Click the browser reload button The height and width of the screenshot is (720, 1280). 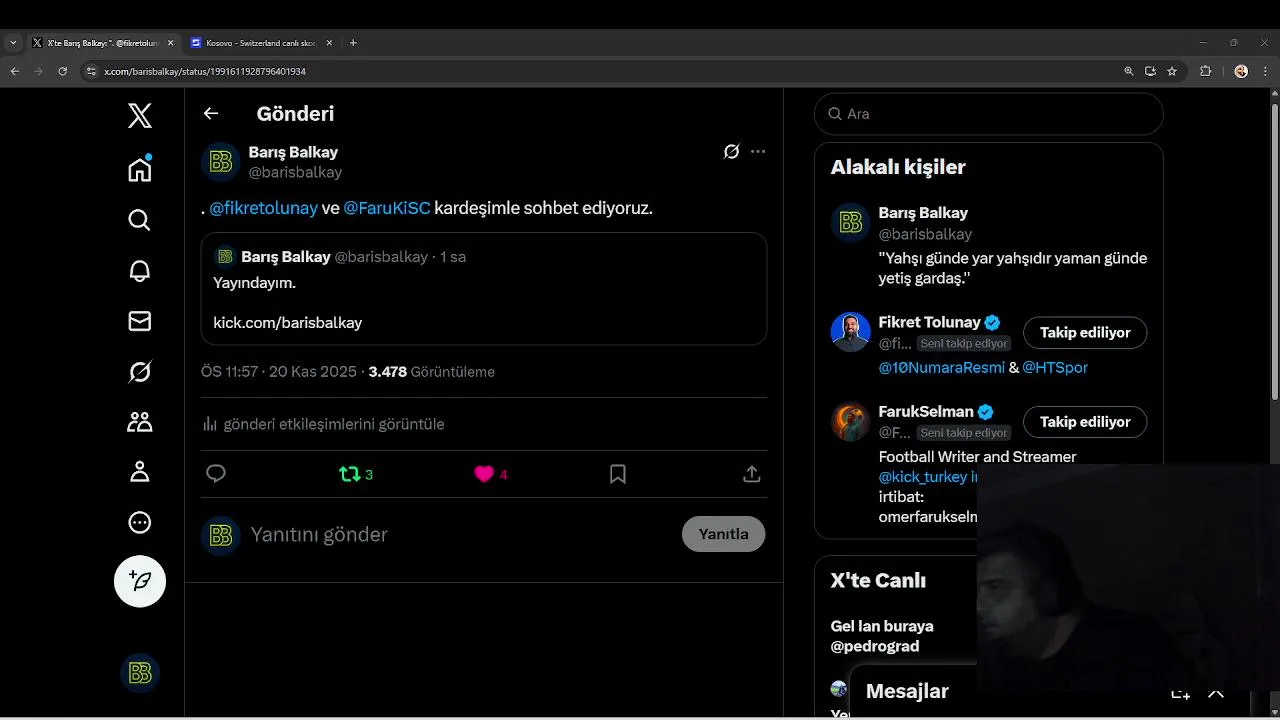point(62,71)
